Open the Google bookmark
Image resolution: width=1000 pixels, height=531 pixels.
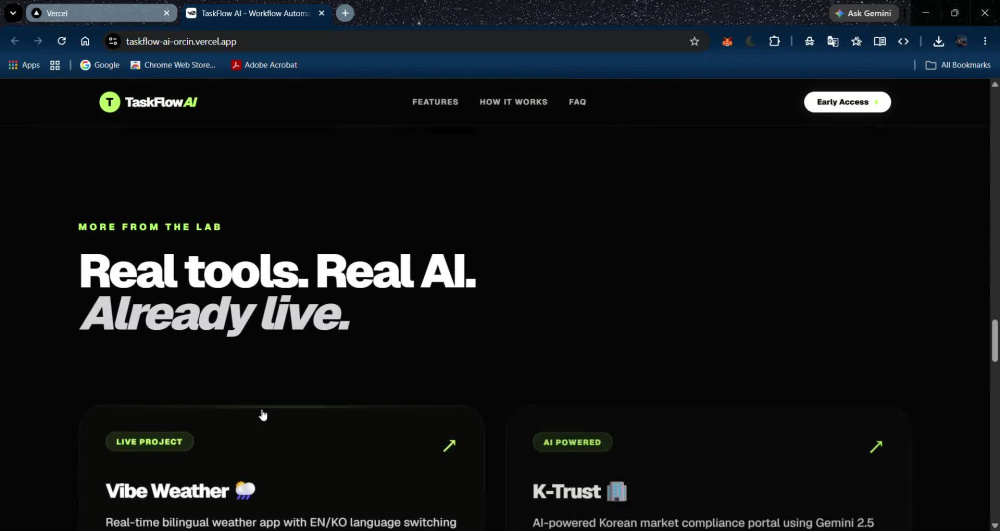(x=99, y=65)
